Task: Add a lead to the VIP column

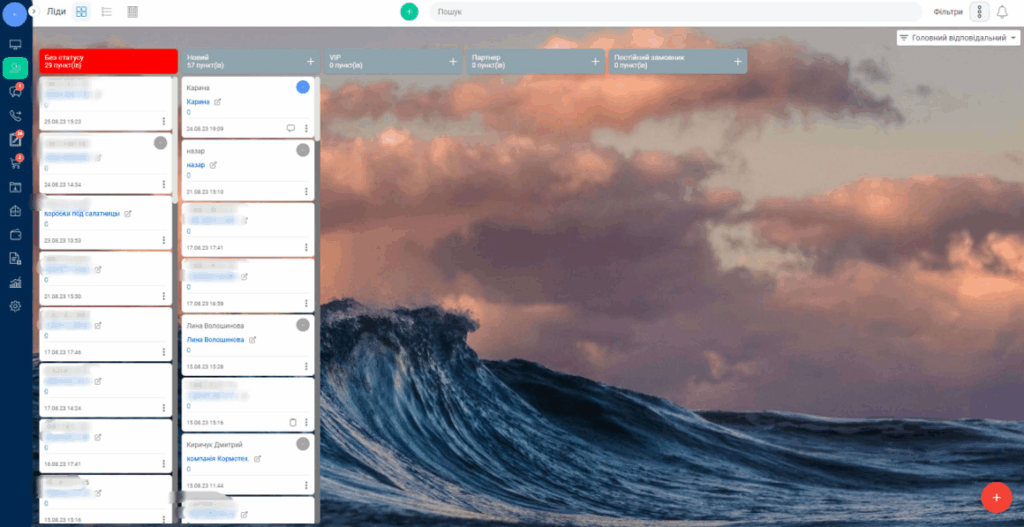Action: [x=453, y=61]
